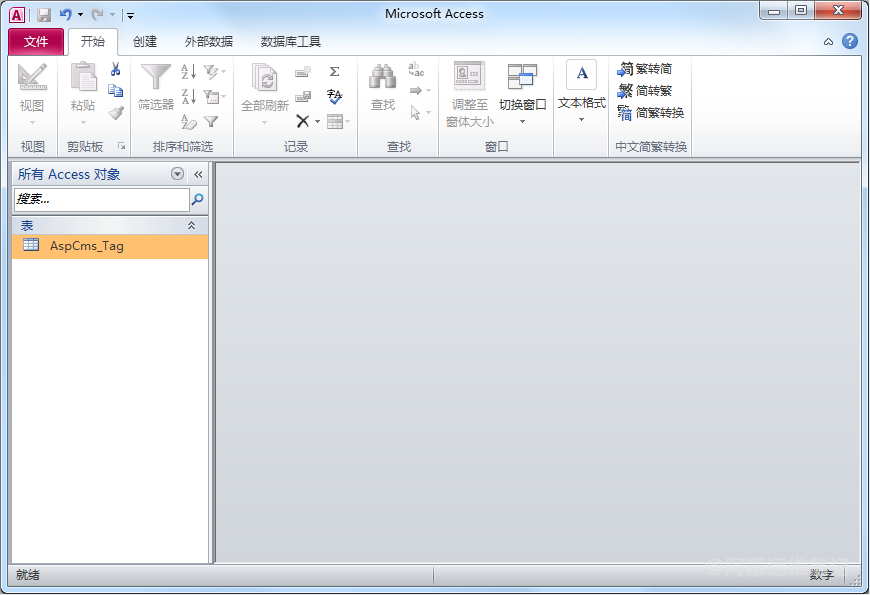The width and height of the screenshot is (870, 595).
Task: Click the 繁转简 conversion button
Action: pyautogui.click(x=645, y=69)
